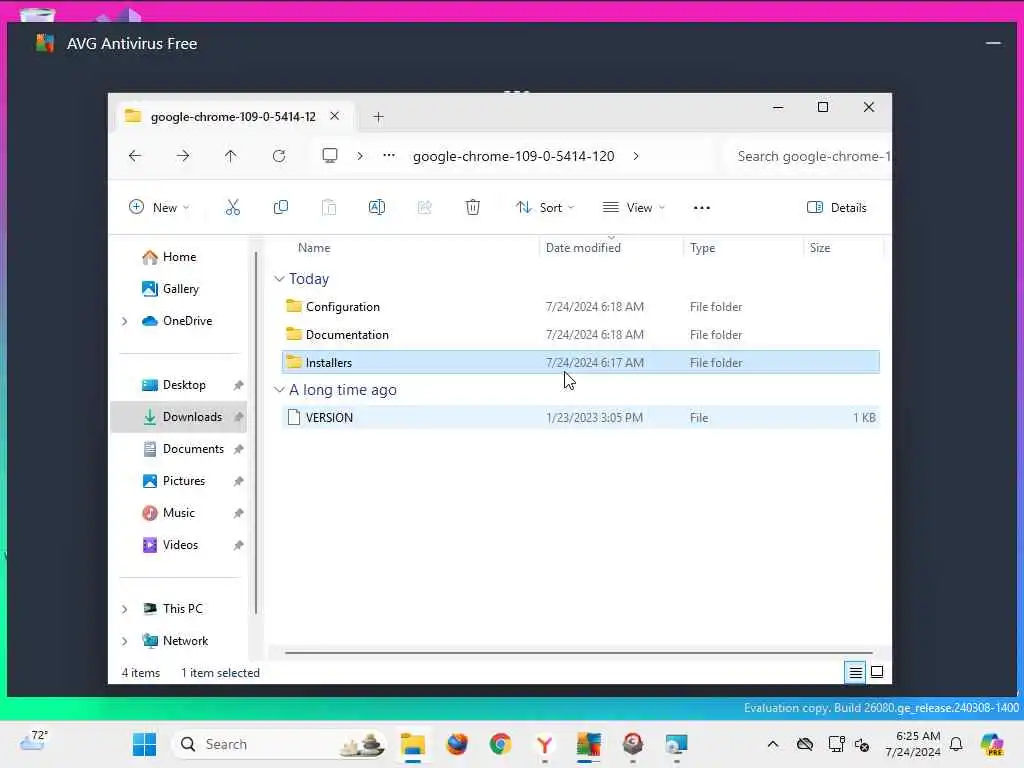Viewport: 1024px width, 768px height.
Task: Open the View dropdown
Action: click(633, 208)
